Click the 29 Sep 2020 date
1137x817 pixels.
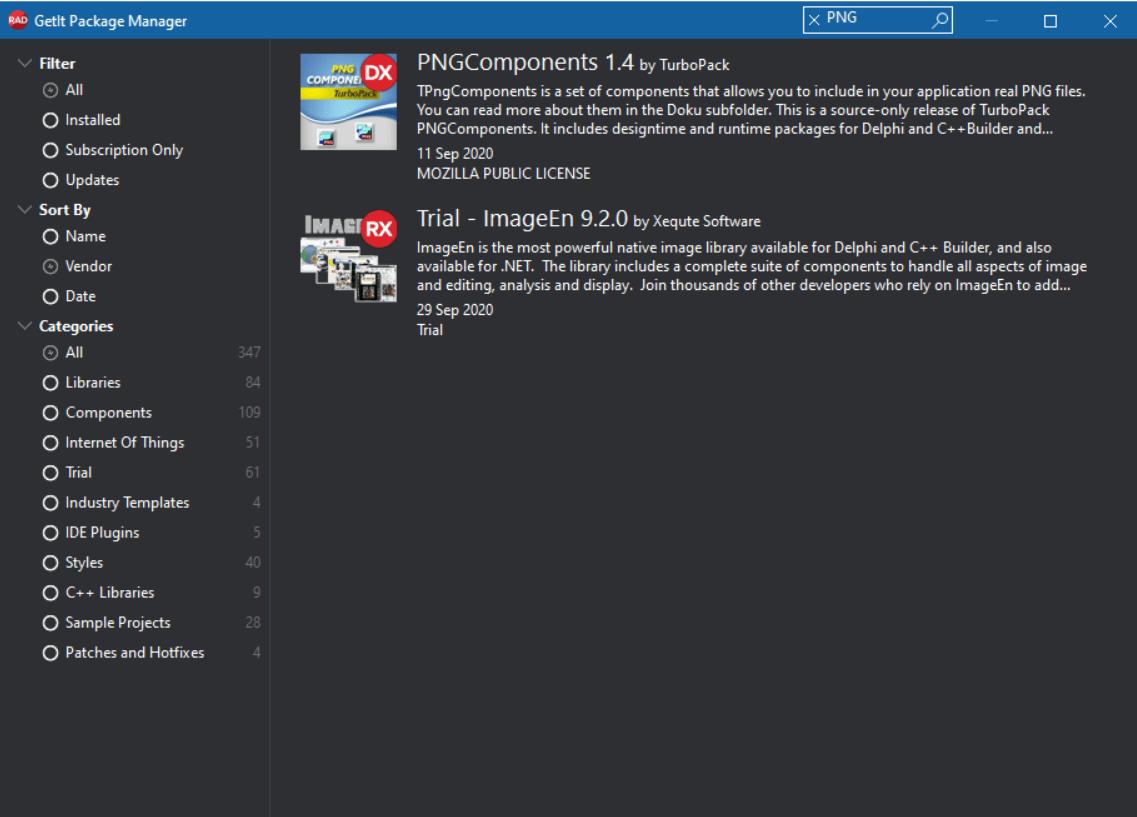click(455, 310)
